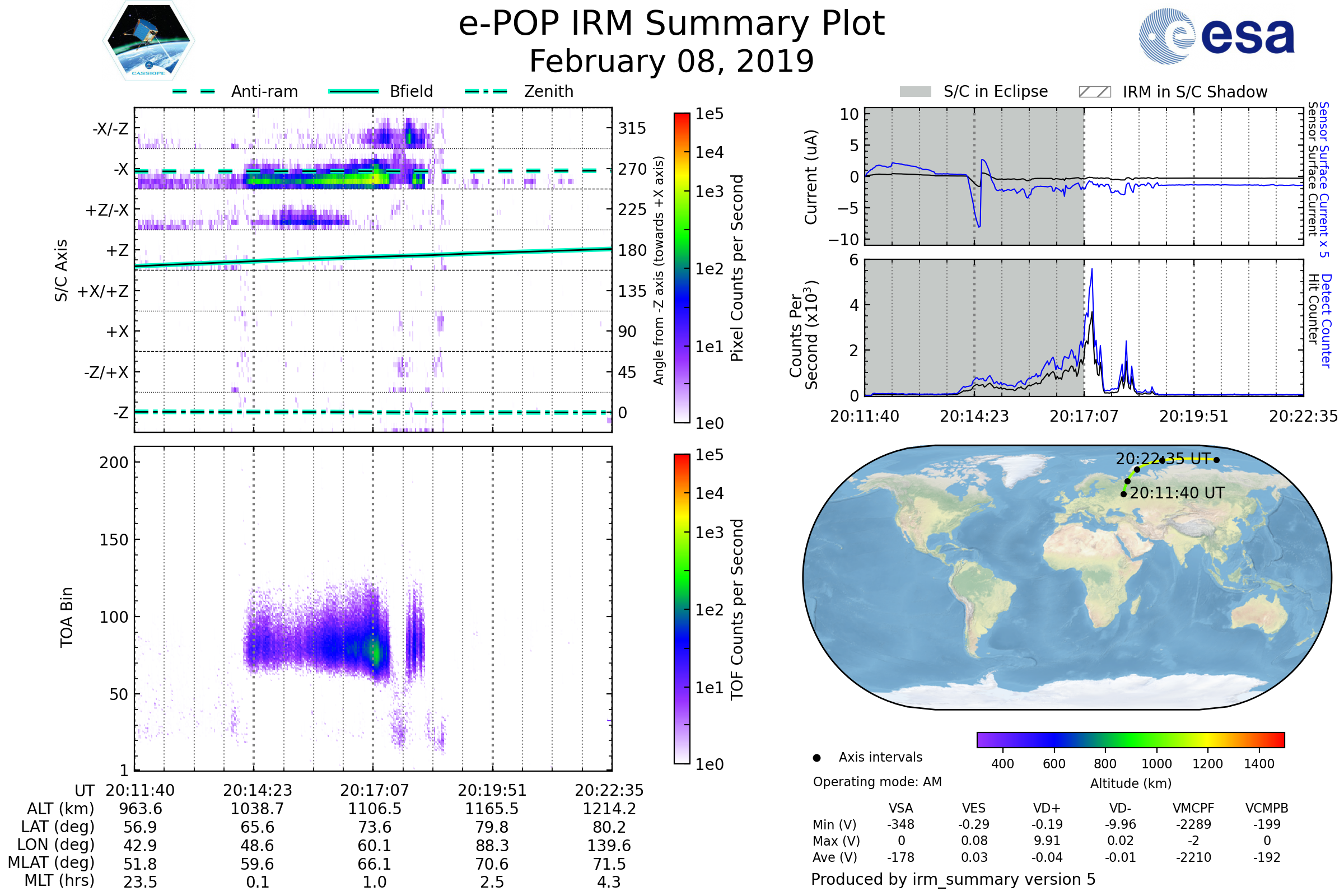
Task: Click the Anti-ram dashed line legend marker
Action: pos(194,91)
